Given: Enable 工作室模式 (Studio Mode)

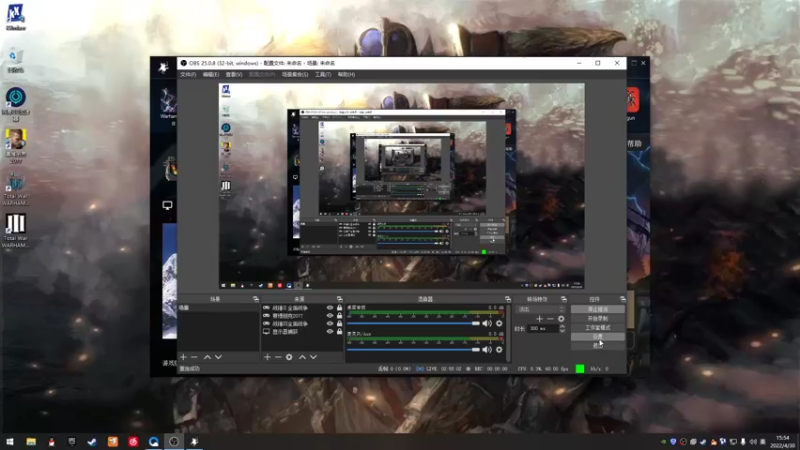Looking at the screenshot, I should (597, 328).
